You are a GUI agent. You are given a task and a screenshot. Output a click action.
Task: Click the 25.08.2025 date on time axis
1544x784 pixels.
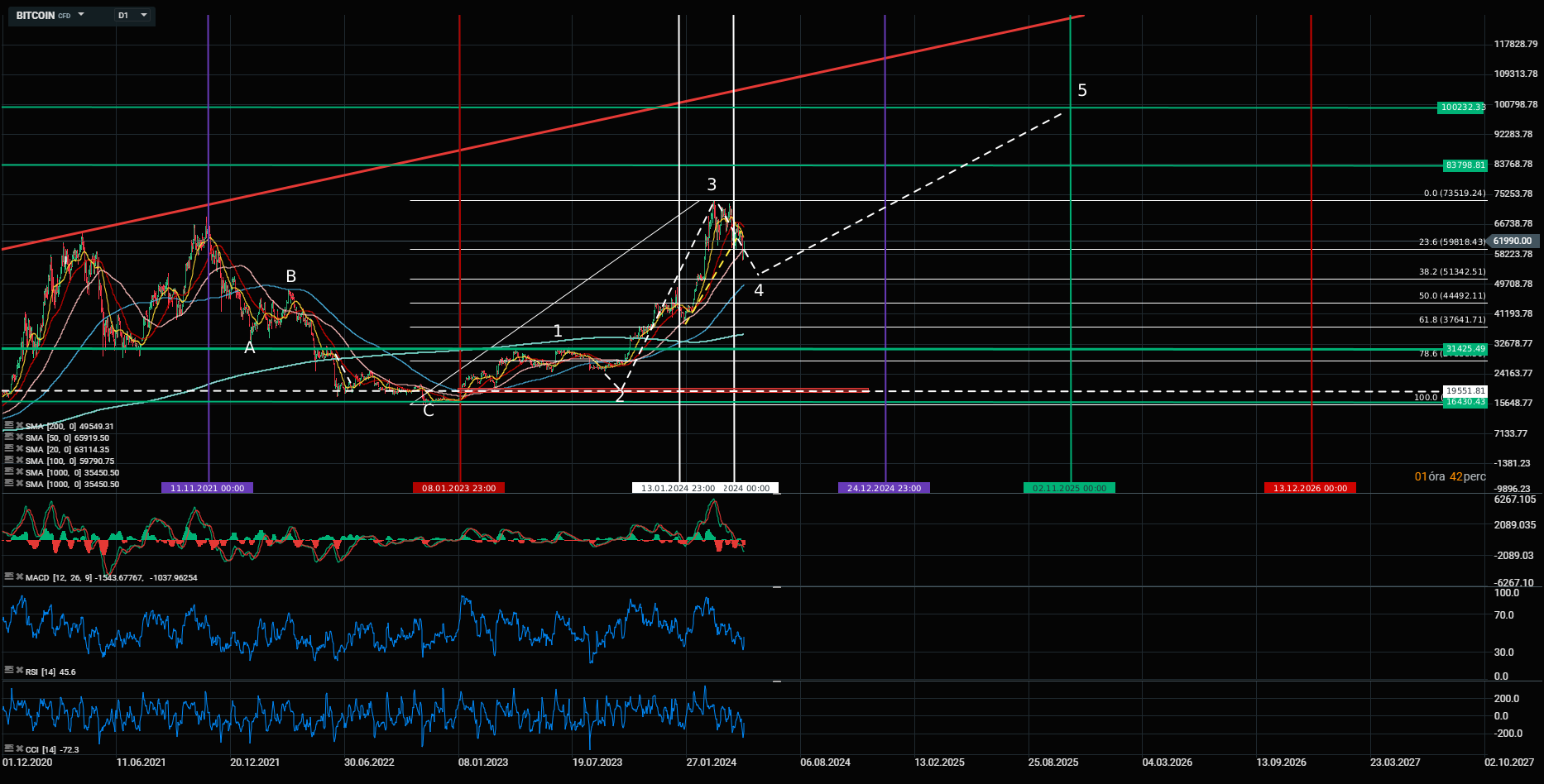[x=1053, y=762]
